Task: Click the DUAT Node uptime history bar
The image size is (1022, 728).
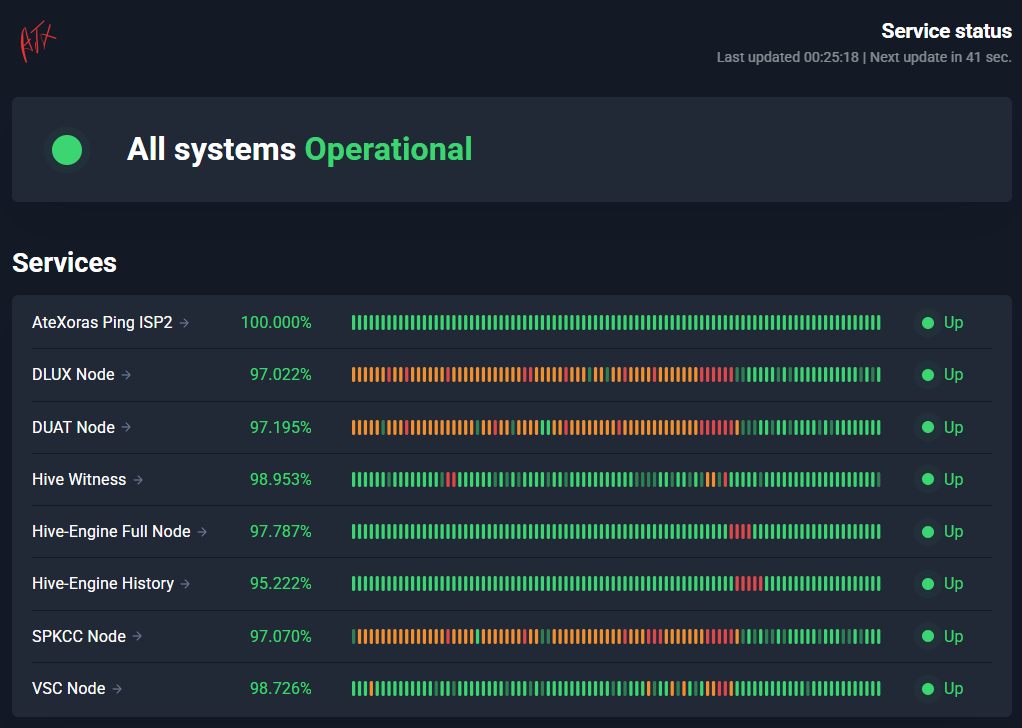Action: [x=616, y=427]
